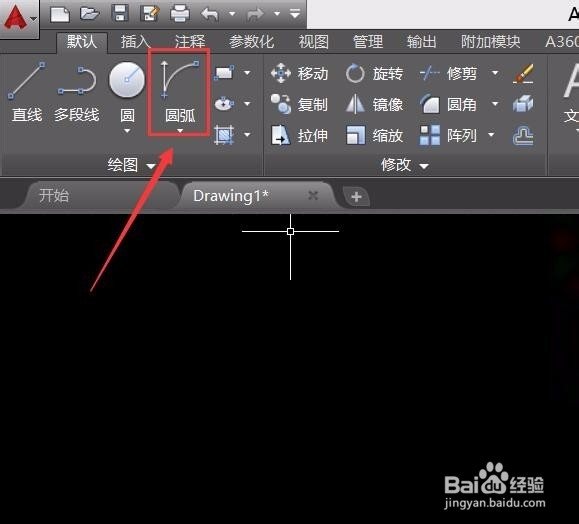Switch to the 默认 ribbon tab
579x524 pixels.
point(82,41)
